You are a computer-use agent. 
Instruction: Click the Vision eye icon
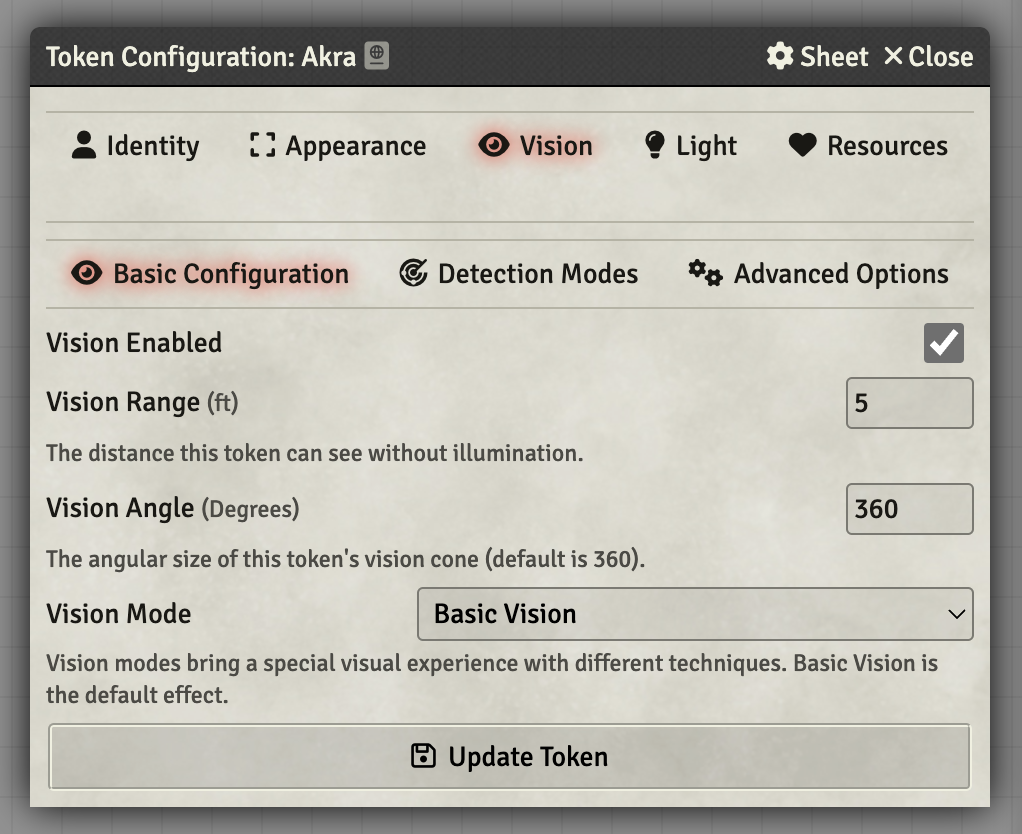[x=495, y=145]
